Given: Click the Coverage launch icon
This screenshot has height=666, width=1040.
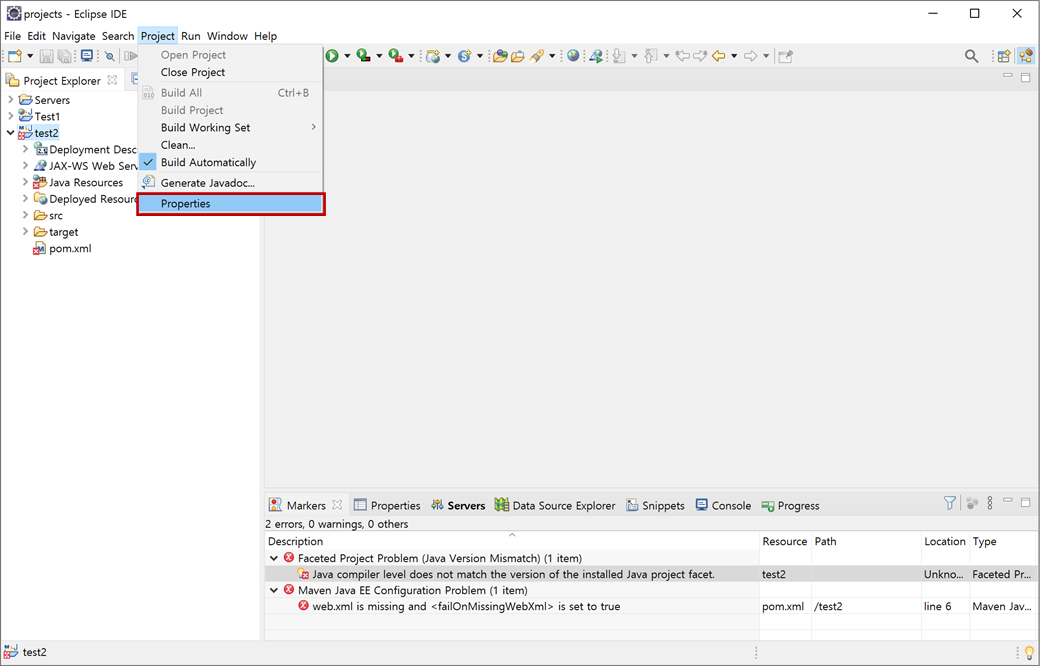Looking at the screenshot, I should click(363, 56).
